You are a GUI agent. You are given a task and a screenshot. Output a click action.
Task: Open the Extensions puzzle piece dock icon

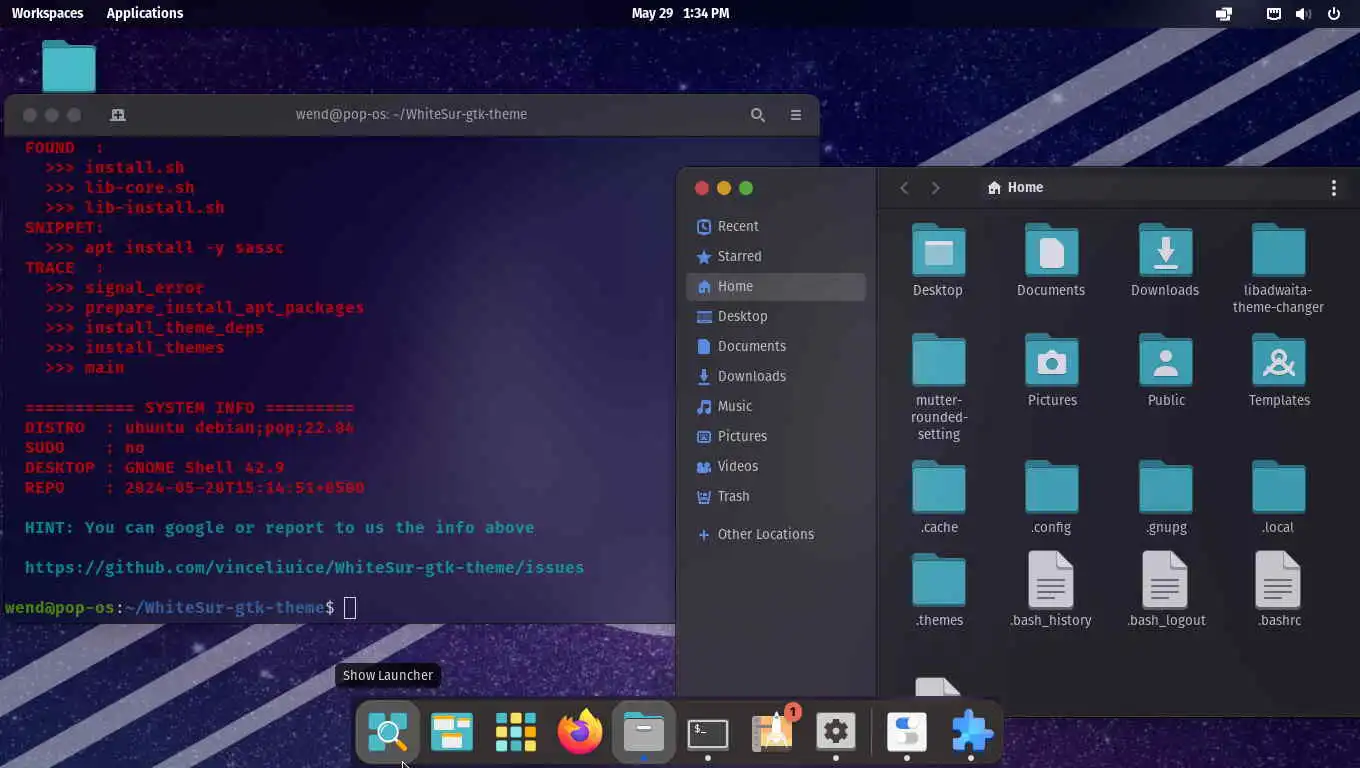tap(971, 732)
